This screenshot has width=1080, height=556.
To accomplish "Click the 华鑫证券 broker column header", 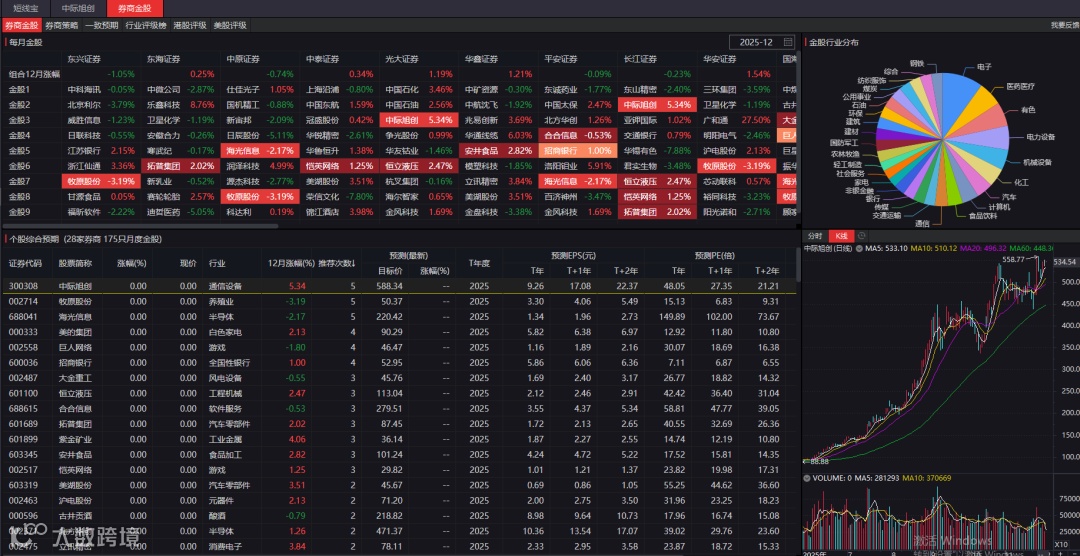I will [x=481, y=59].
